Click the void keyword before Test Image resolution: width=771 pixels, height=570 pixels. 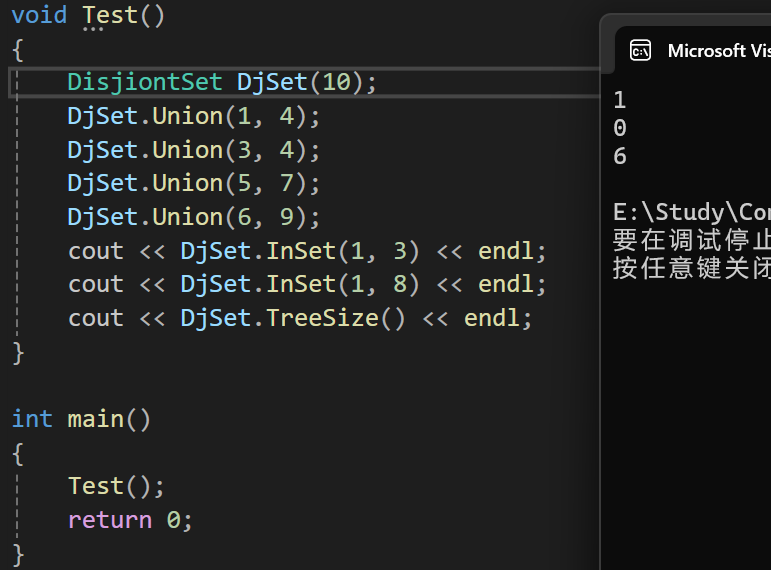point(39,15)
